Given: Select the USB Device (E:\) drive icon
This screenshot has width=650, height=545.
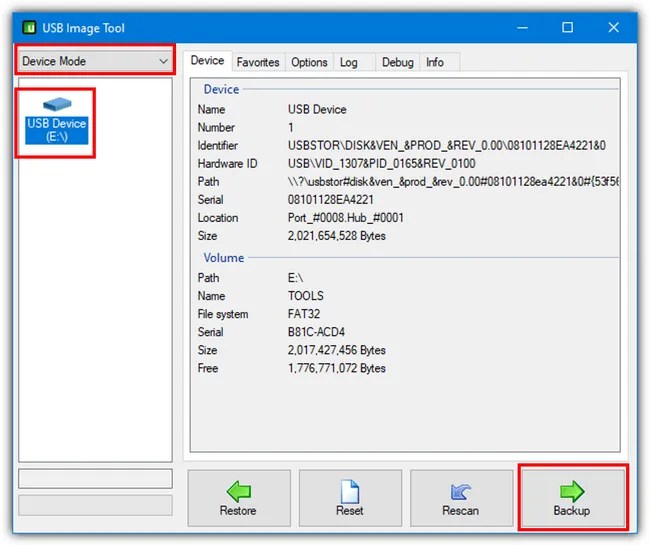Looking at the screenshot, I should pos(57,121).
